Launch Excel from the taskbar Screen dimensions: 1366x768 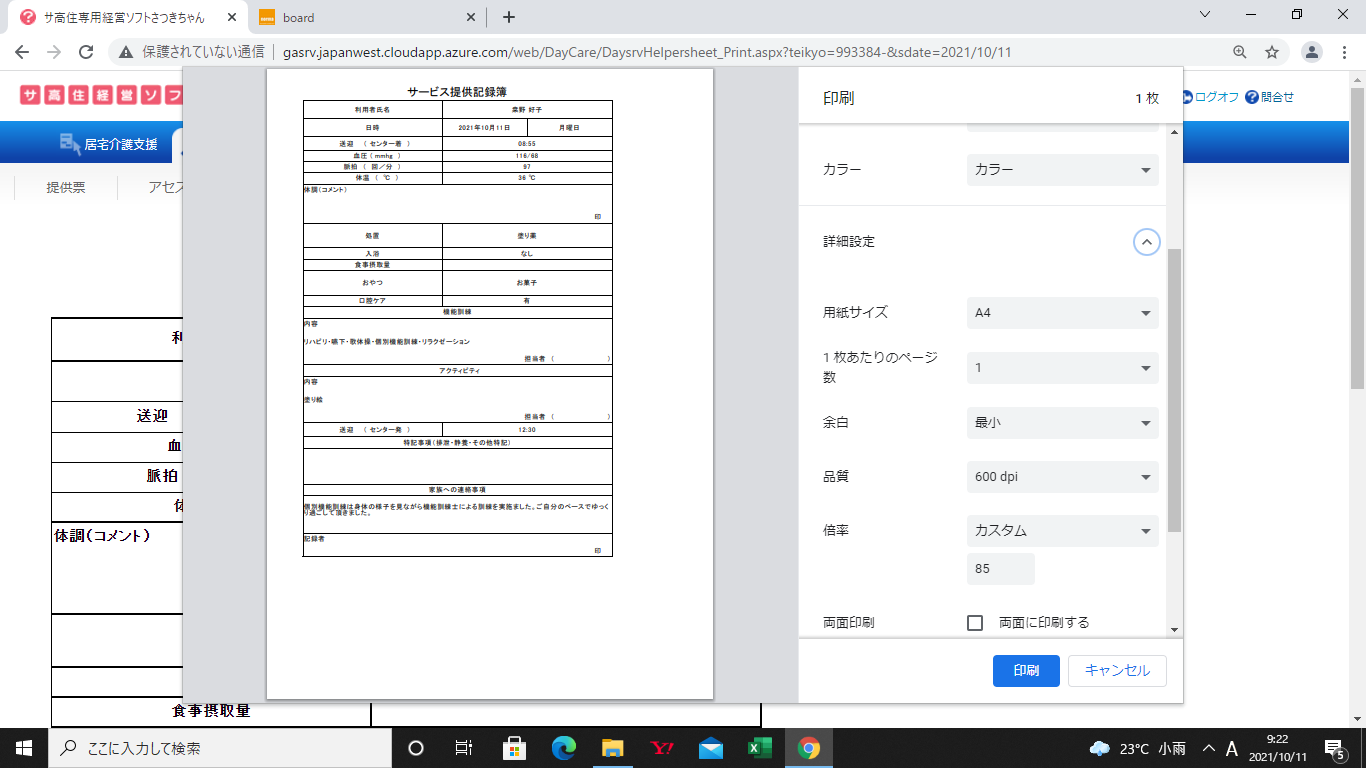(760, 748)
